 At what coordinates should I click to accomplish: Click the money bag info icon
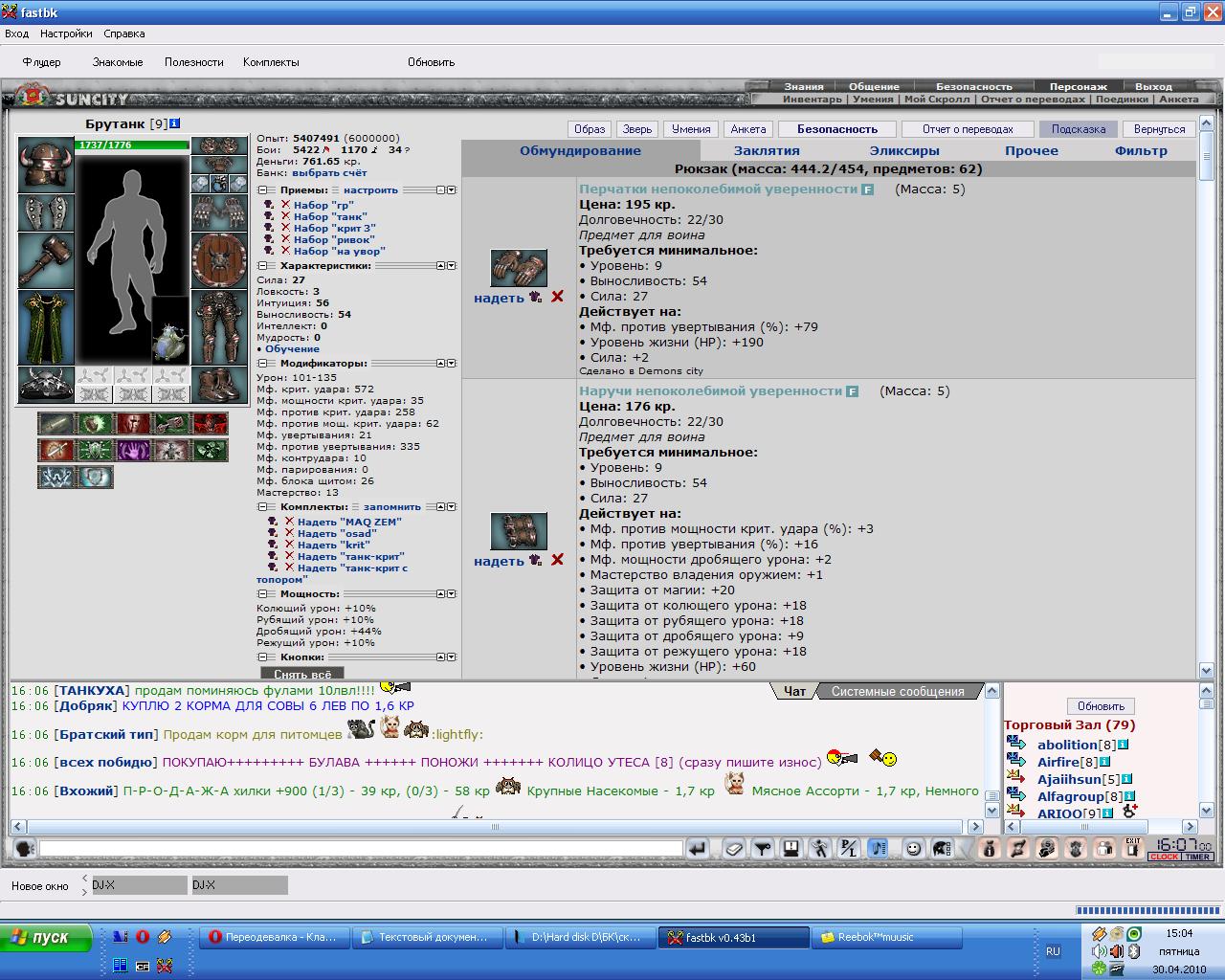tap(990, 848)
